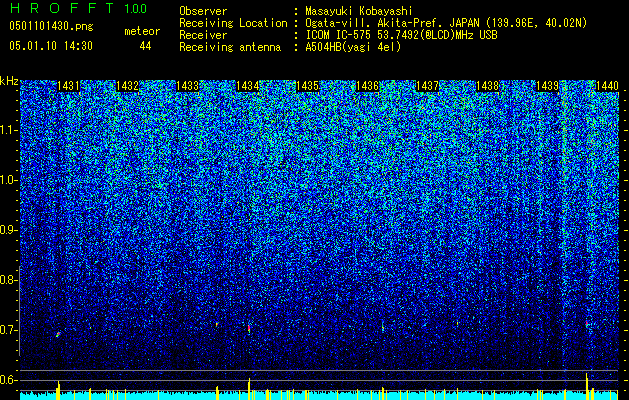Click the 1431 time marker
The width and height of the screenshot is (629, 400).
[x=68, y=86]
